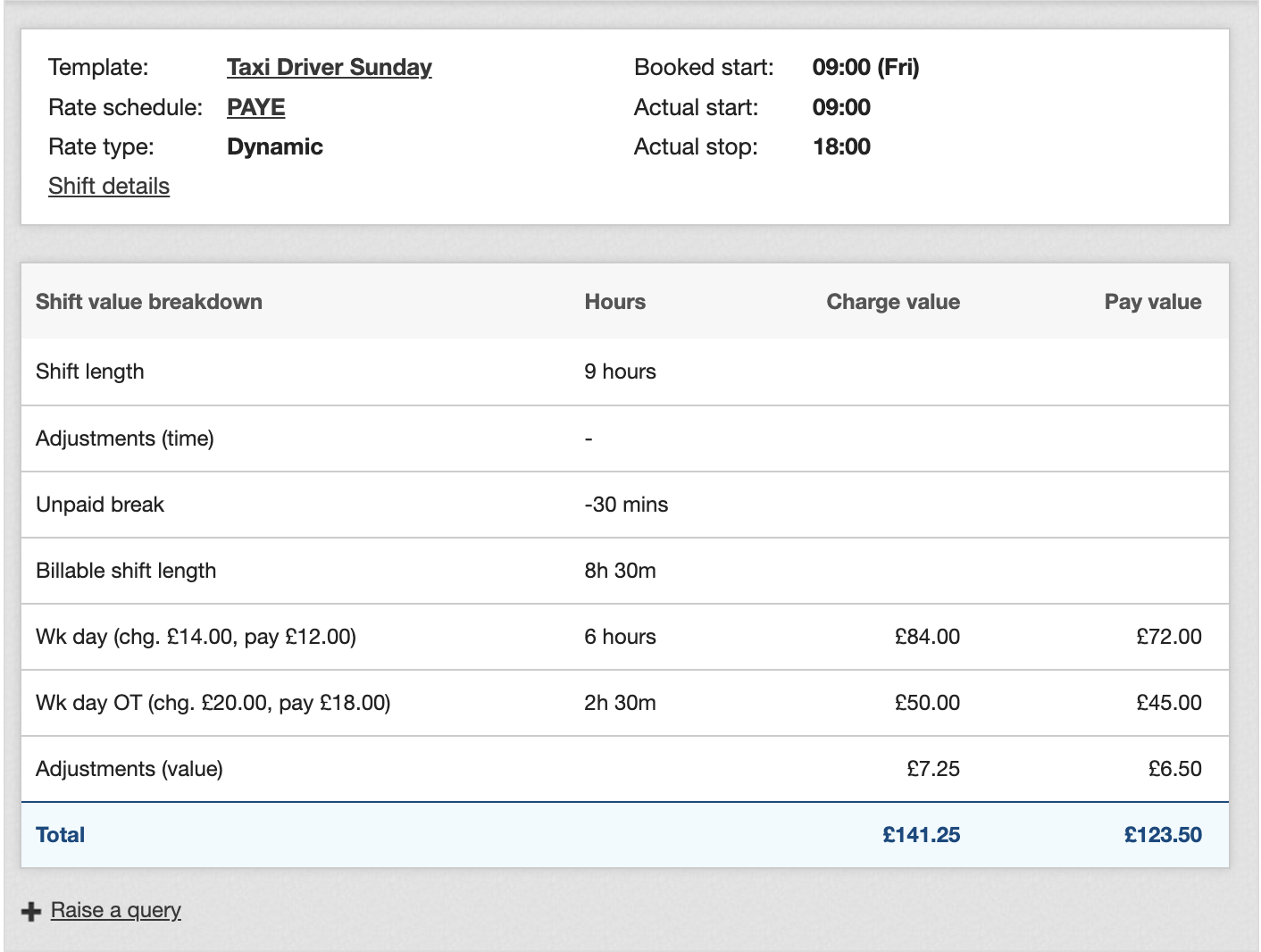This screenshot has height=952, width=1261.
Task: Select the total pay value £123.50
Action: pos(1162,835)
